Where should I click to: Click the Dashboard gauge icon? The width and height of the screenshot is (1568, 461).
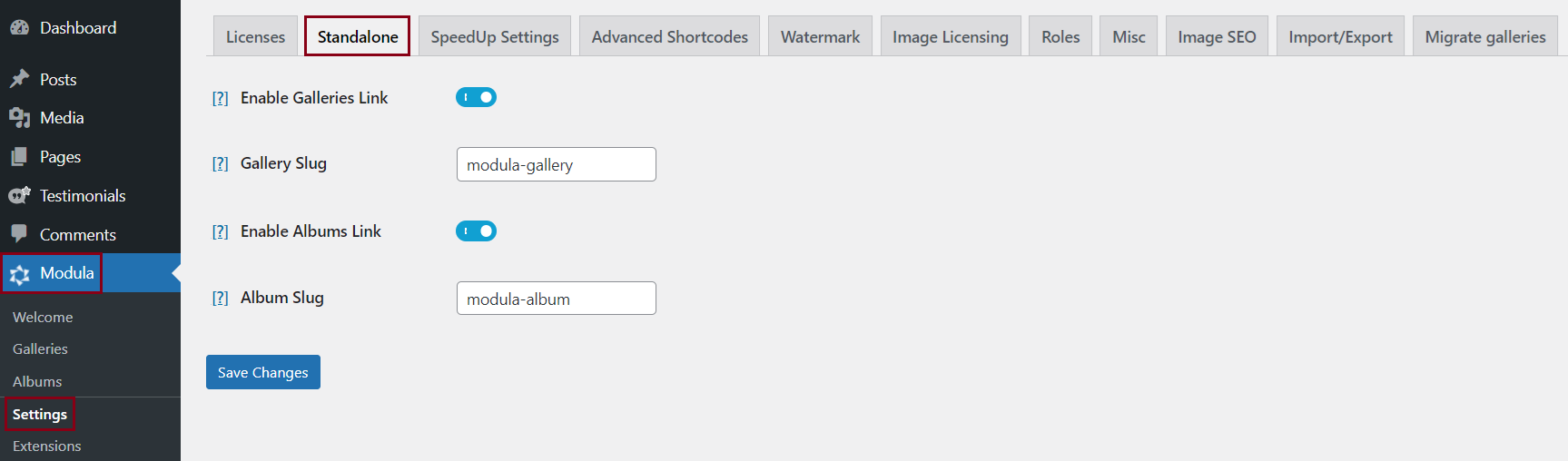(x=19, y=28)
